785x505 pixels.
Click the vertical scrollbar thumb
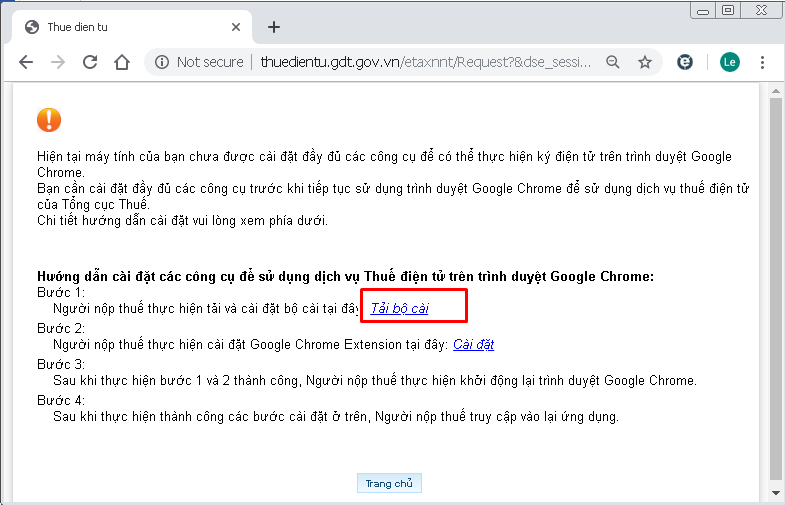pyautogui.click(x=775, y=289)
